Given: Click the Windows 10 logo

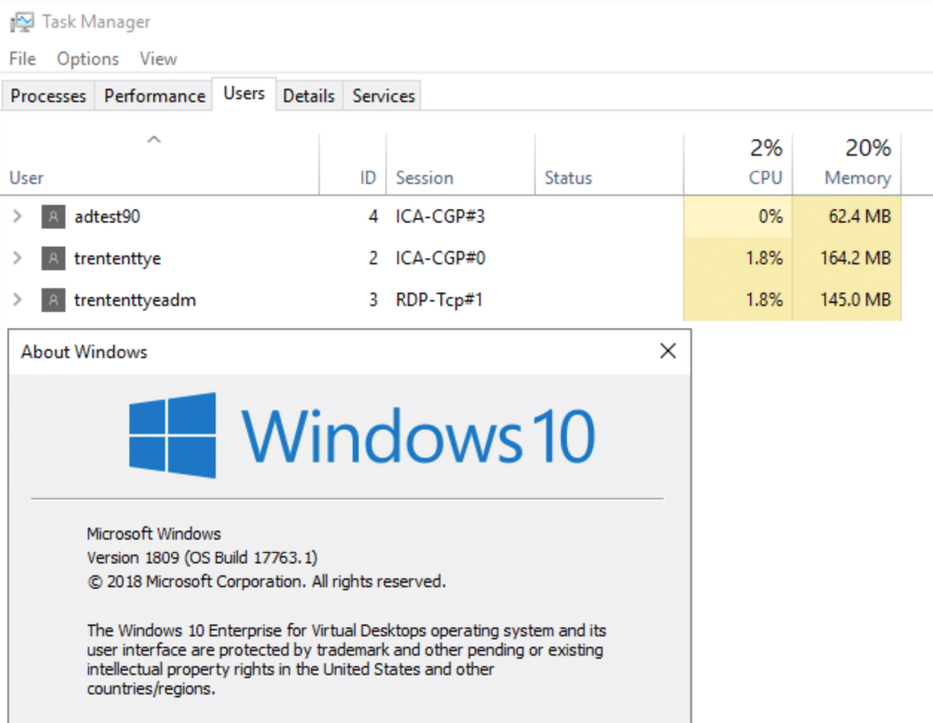Looking at the screenshot, I should coord(362,436).
